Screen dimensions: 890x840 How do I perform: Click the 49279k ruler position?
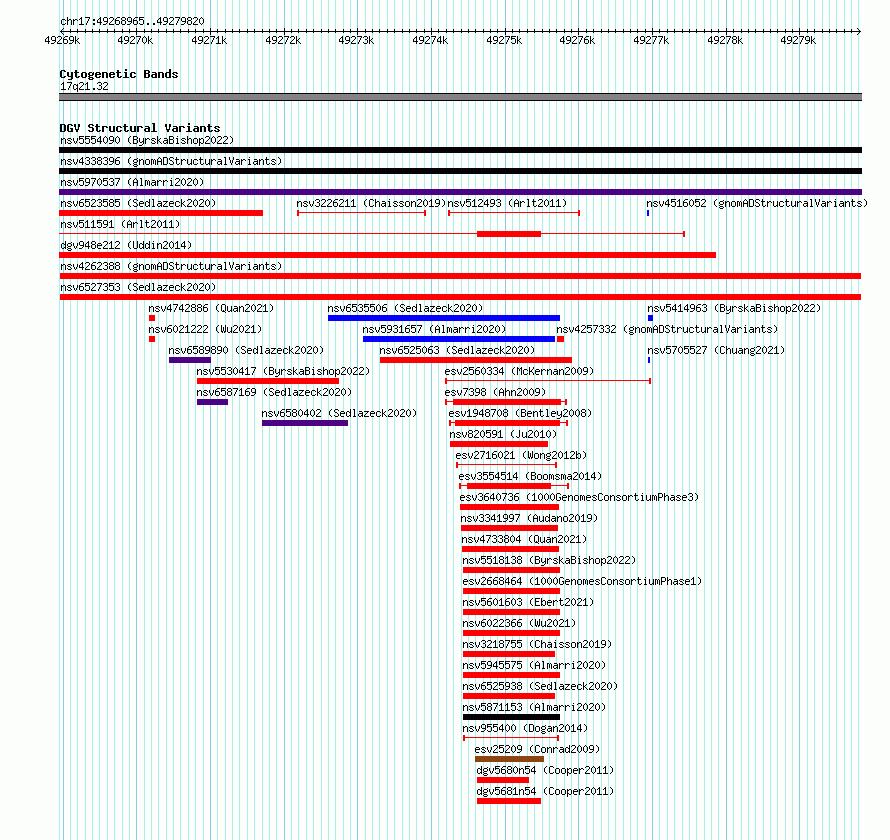pyautogui.click(x=798, y=40)
